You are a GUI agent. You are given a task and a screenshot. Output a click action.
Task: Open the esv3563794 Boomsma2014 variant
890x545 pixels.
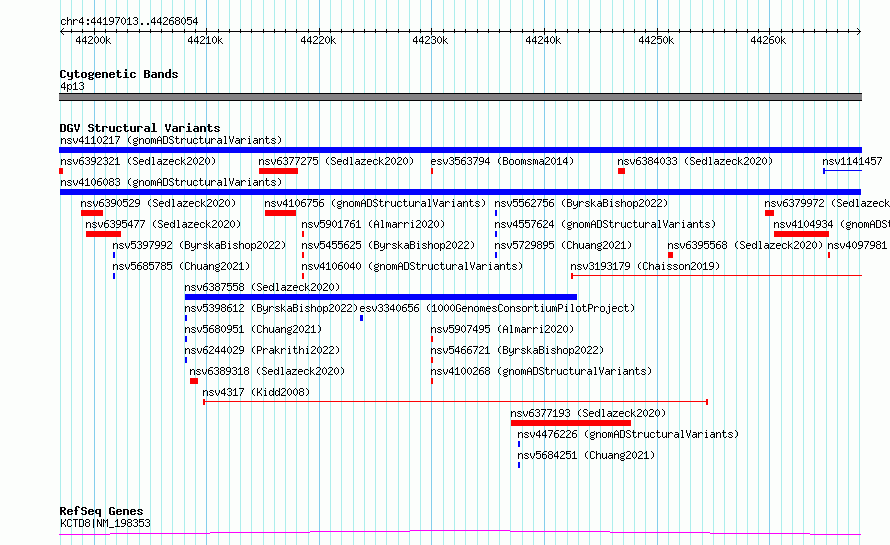502,161
